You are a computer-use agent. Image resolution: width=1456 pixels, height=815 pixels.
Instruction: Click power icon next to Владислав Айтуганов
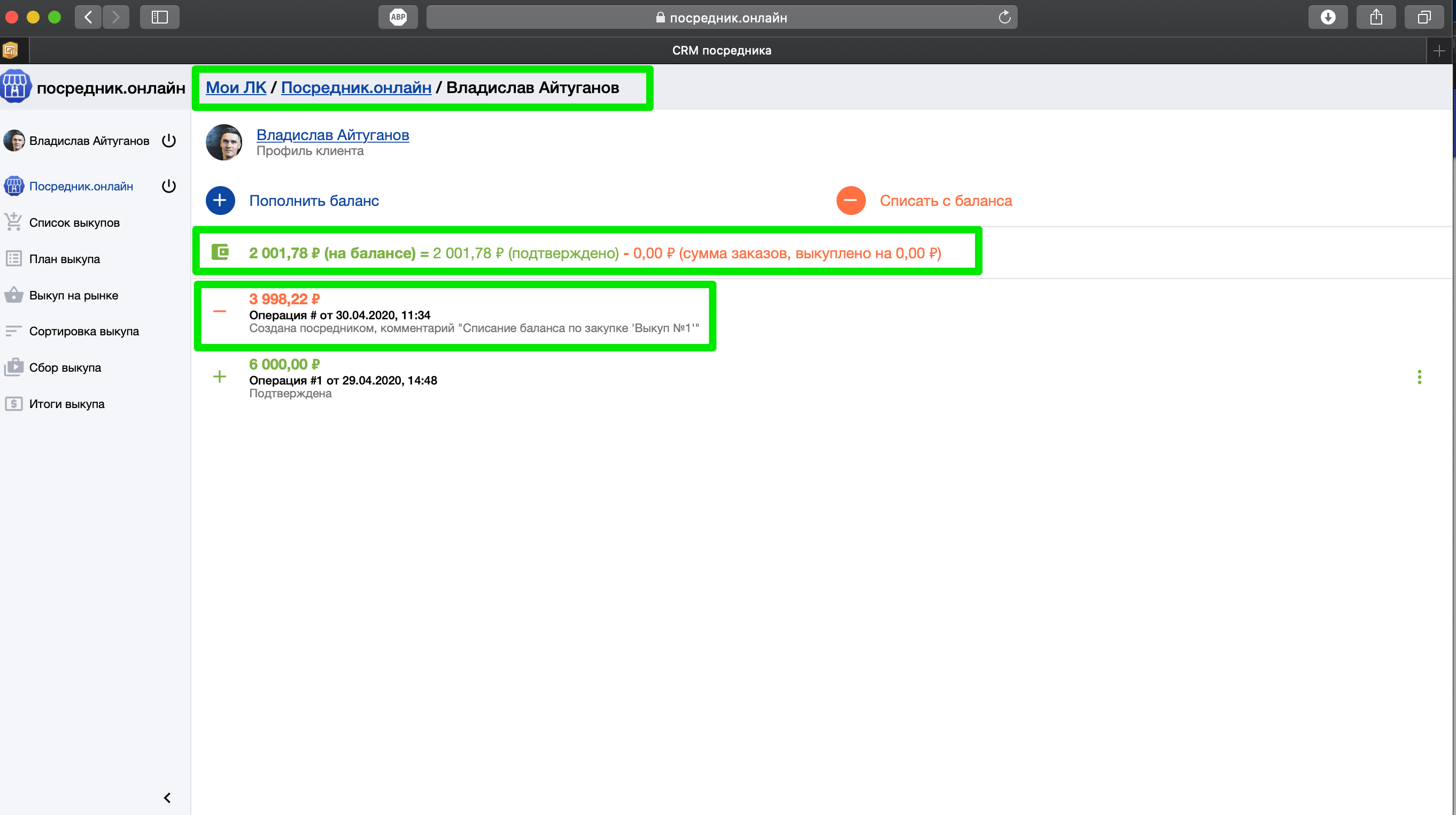pyautogui.click(x=168, y=140)
